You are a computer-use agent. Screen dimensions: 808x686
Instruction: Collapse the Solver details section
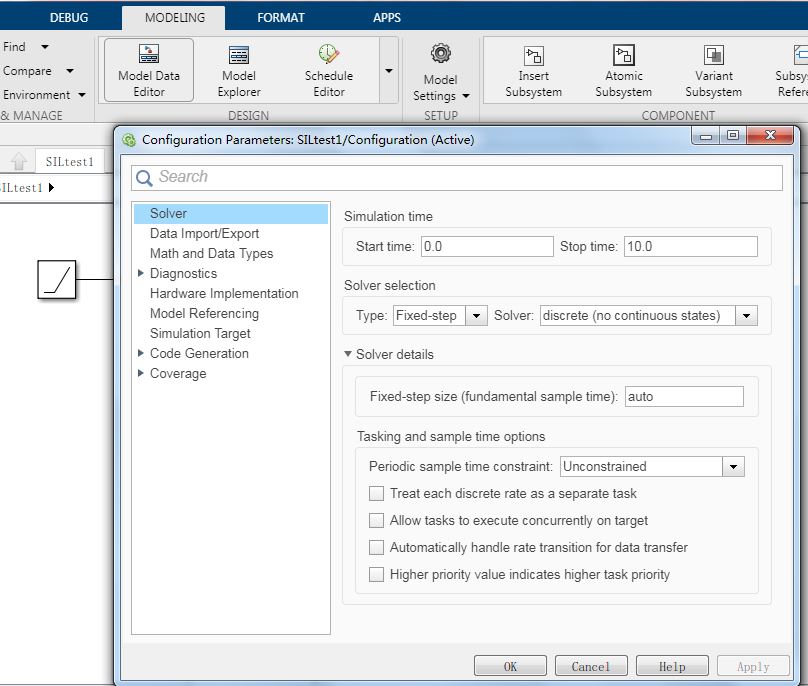(x=348, y=354)
